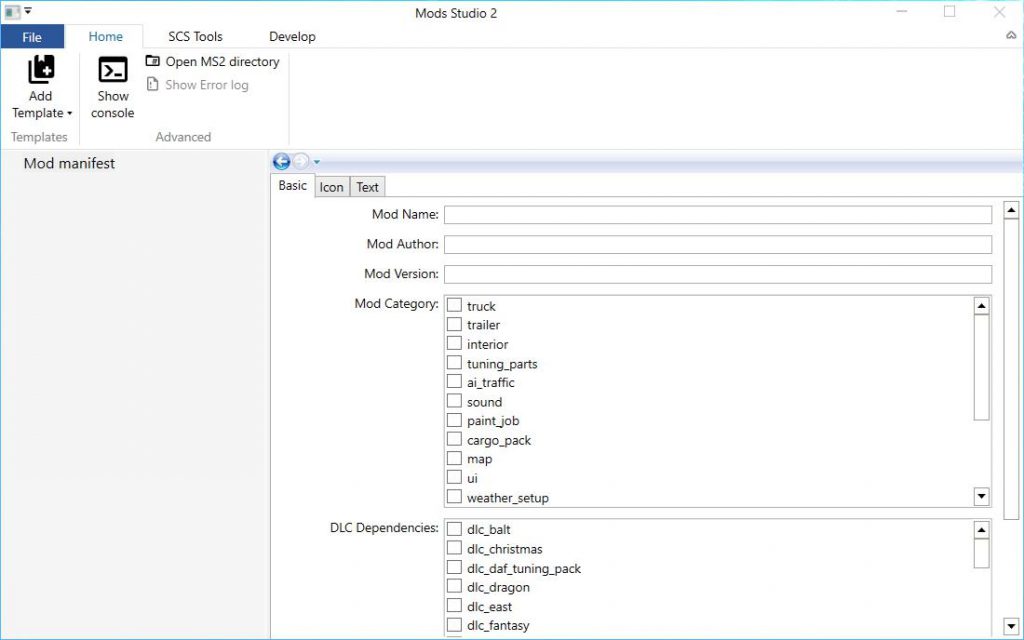Click the Show Error log document icon
This screenshot has height=640, width=1024.
pyautogui.click(x=152, y=85)
